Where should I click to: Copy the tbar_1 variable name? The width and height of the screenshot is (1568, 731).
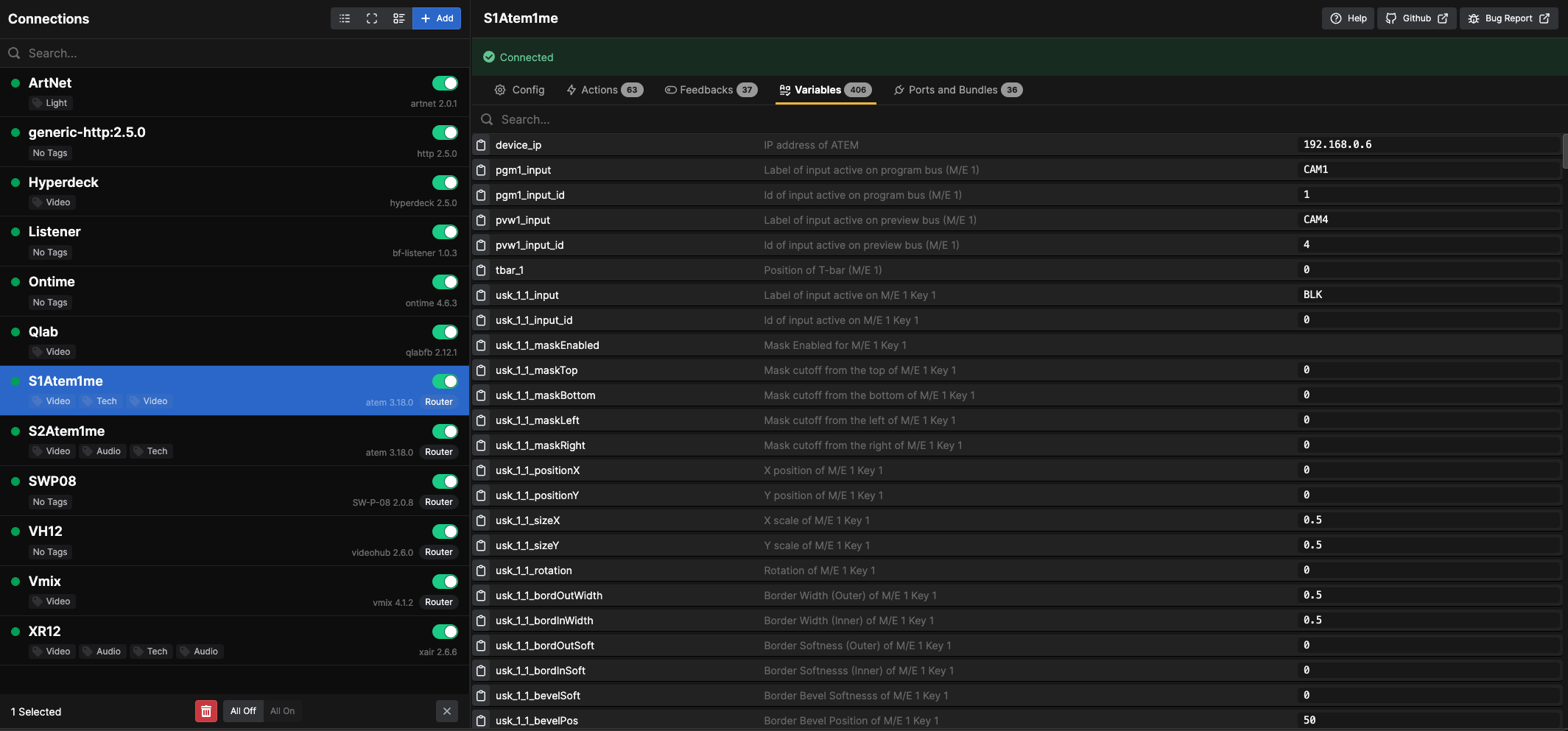(481, 270)
